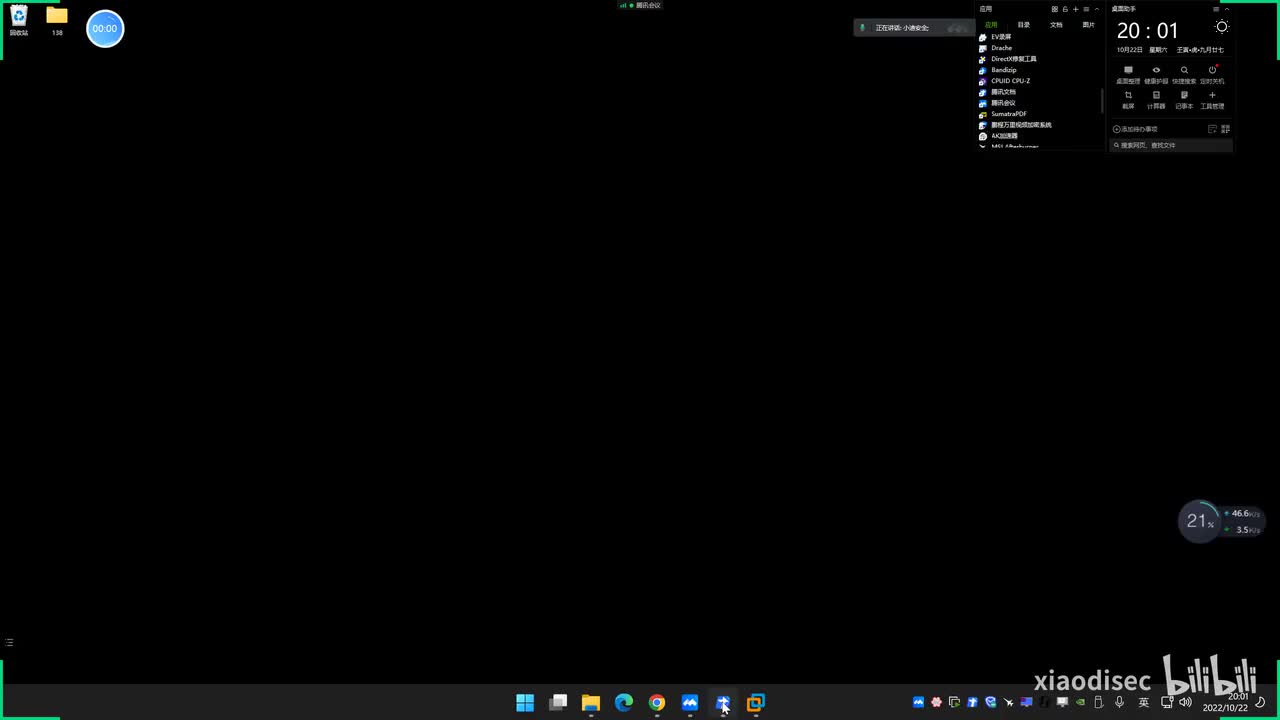Image resolution: width=1280 pixels, height=720 pixels.
Task: Click the 20:01 clock in 桌面助手
Action: pyautogui.click(x=1148, y=31)
